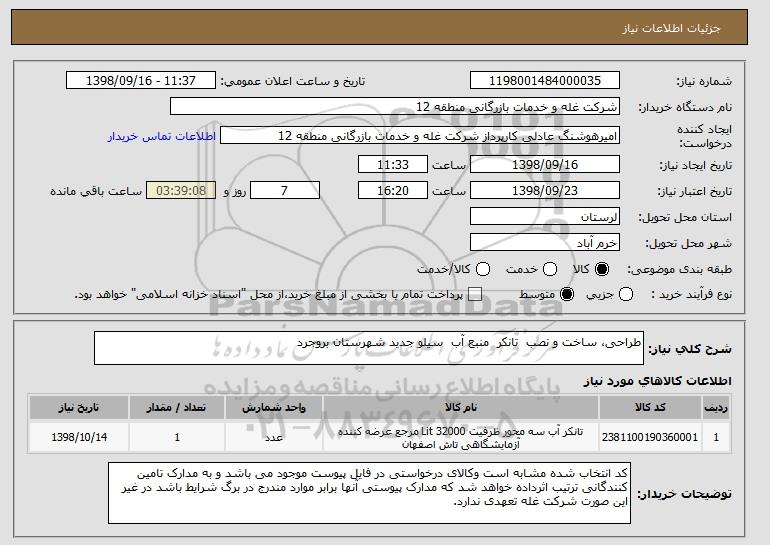Viewport: 770px width, 545px height.
Task: Open the اطلاعات تماس خریدار link
Action: (x=162, y=136)
